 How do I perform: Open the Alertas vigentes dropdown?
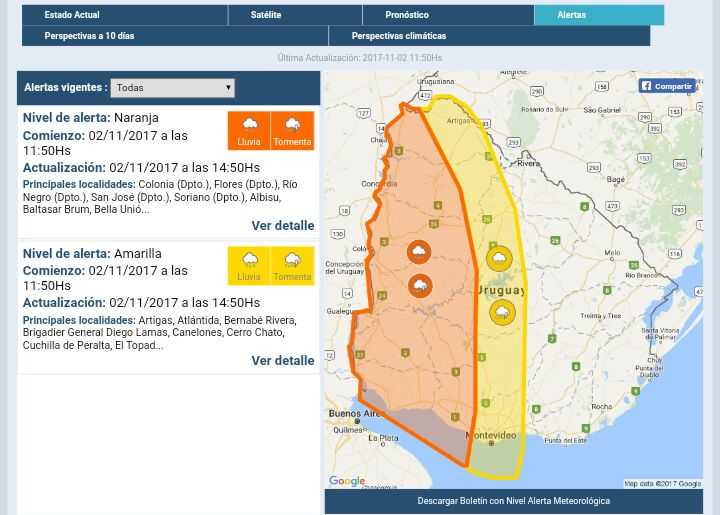point(172,88)
